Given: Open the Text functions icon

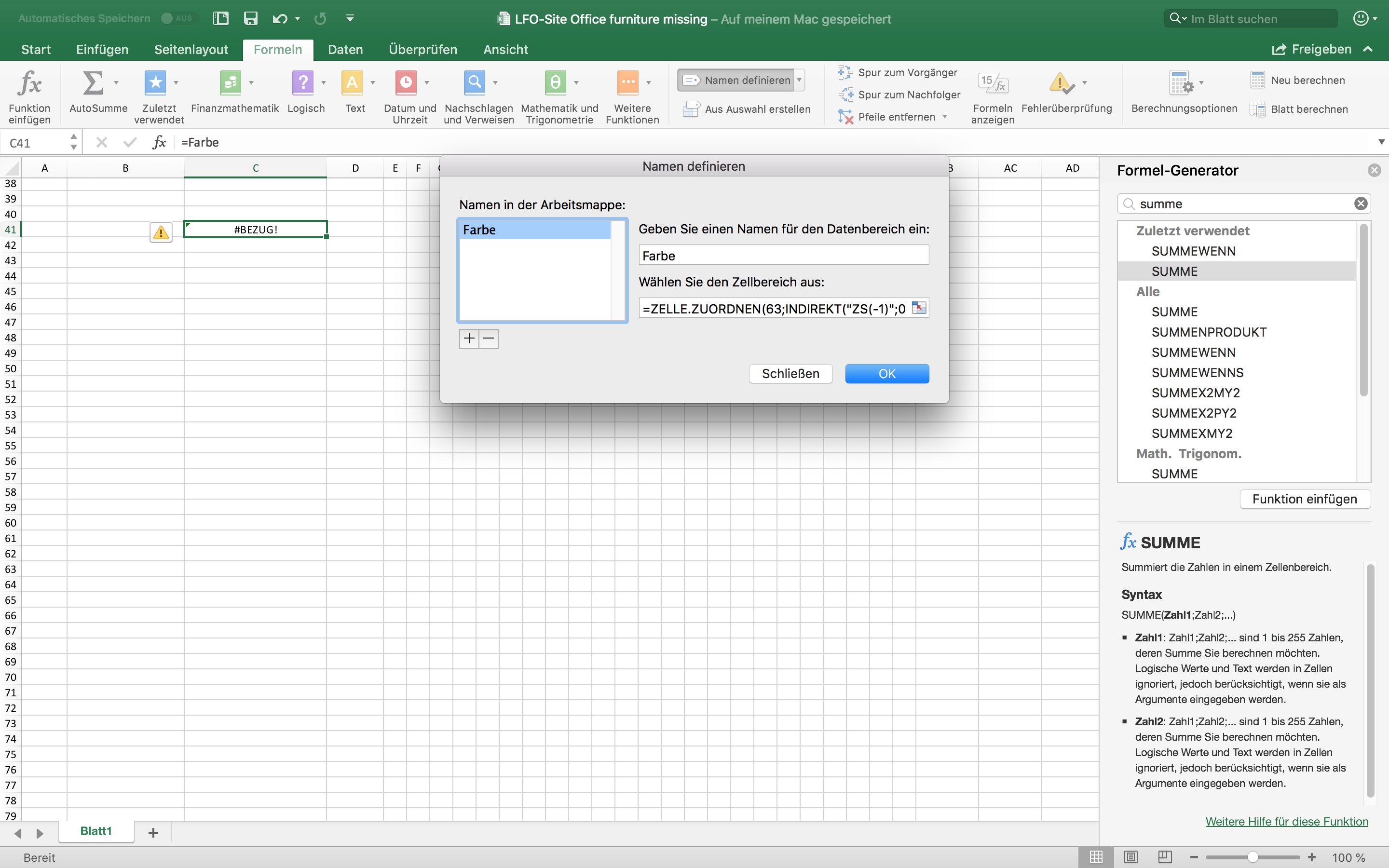Looking at the screenshot, I should [x=352, y=83].
